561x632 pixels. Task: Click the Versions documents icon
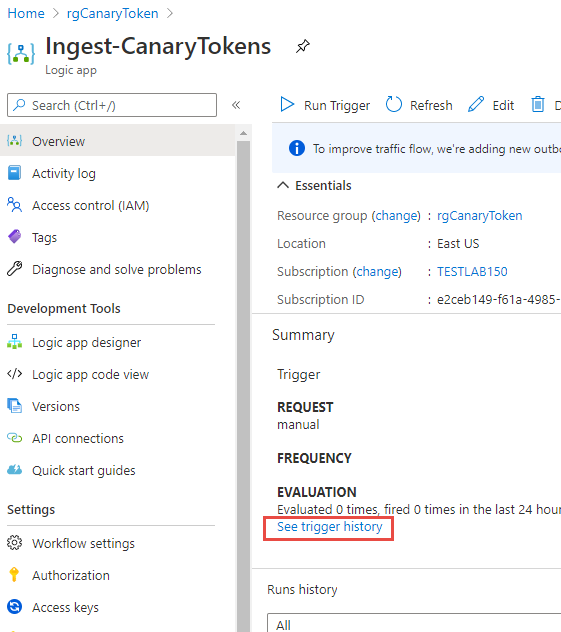[15, 405]
